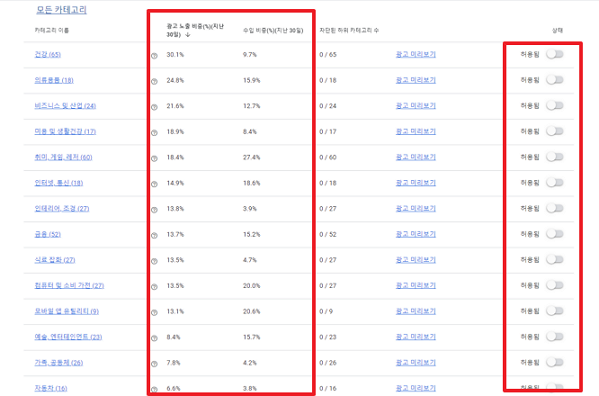Open the 인터넷, 통신 (18) category link

click(x=59, y=183)
